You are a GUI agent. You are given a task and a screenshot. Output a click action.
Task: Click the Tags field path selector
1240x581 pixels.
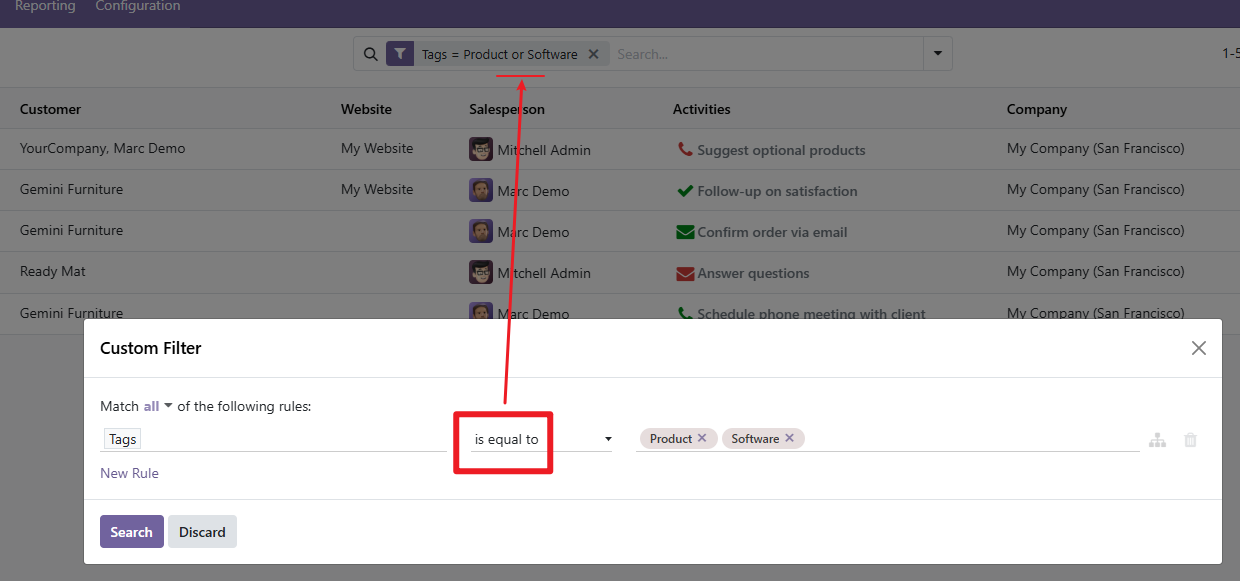[x=123, y=439]
